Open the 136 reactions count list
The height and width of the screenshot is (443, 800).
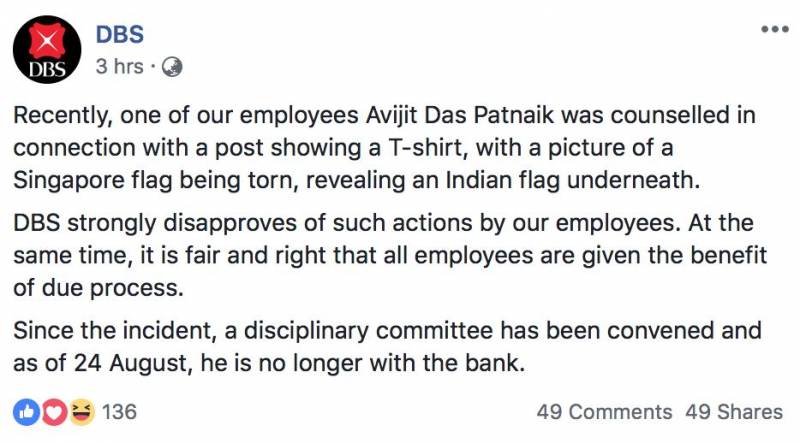coord(120,411)
